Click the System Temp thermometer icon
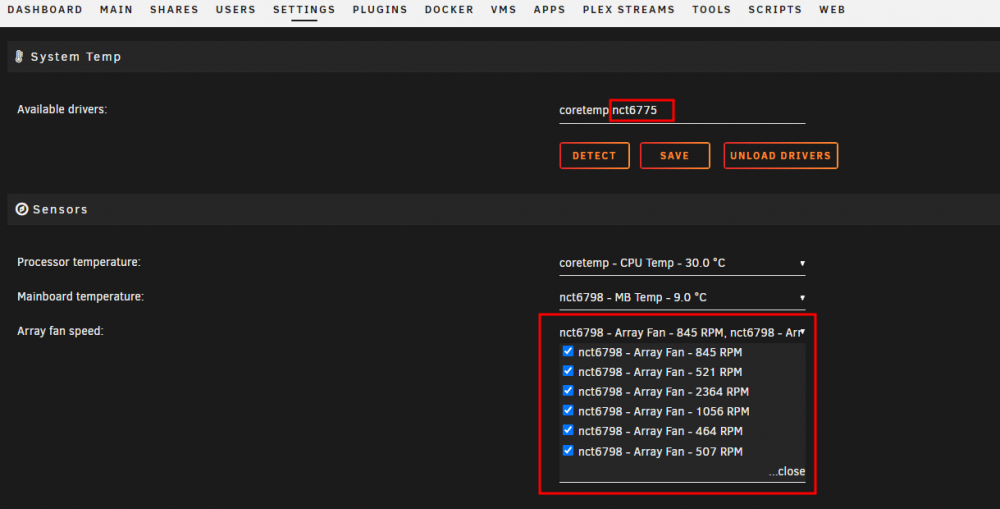 click(x=19, y=57)
